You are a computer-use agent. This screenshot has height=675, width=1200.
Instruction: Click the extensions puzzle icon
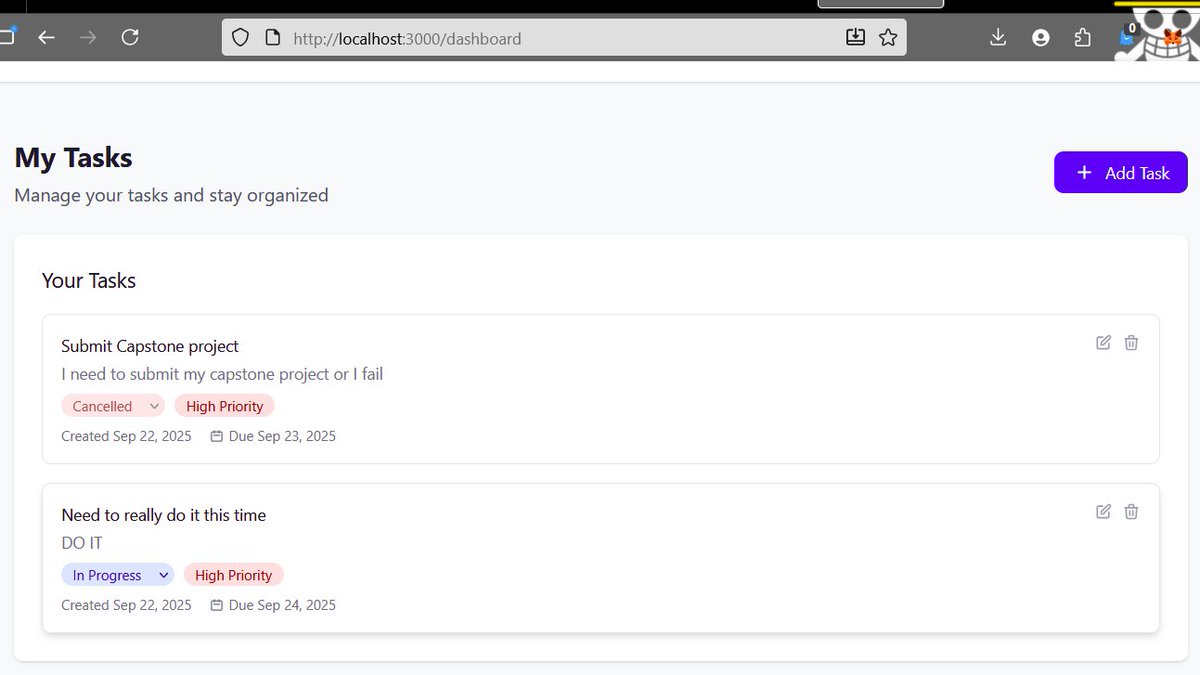(1082, 37)
